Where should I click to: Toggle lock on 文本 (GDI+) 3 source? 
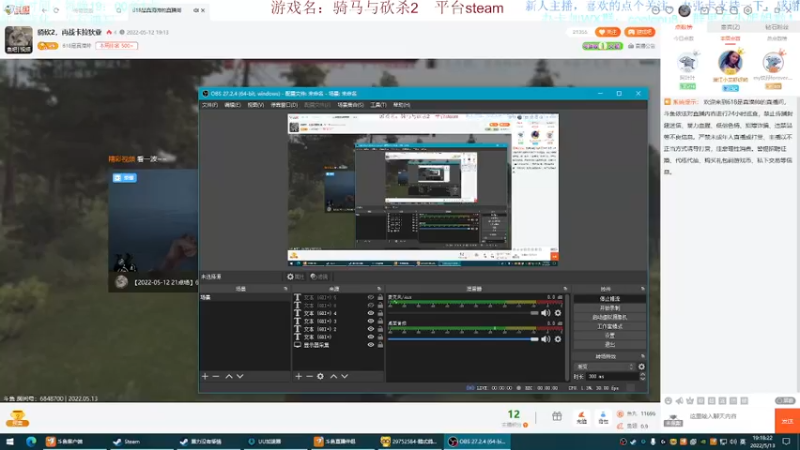click(x=380, y=321)
